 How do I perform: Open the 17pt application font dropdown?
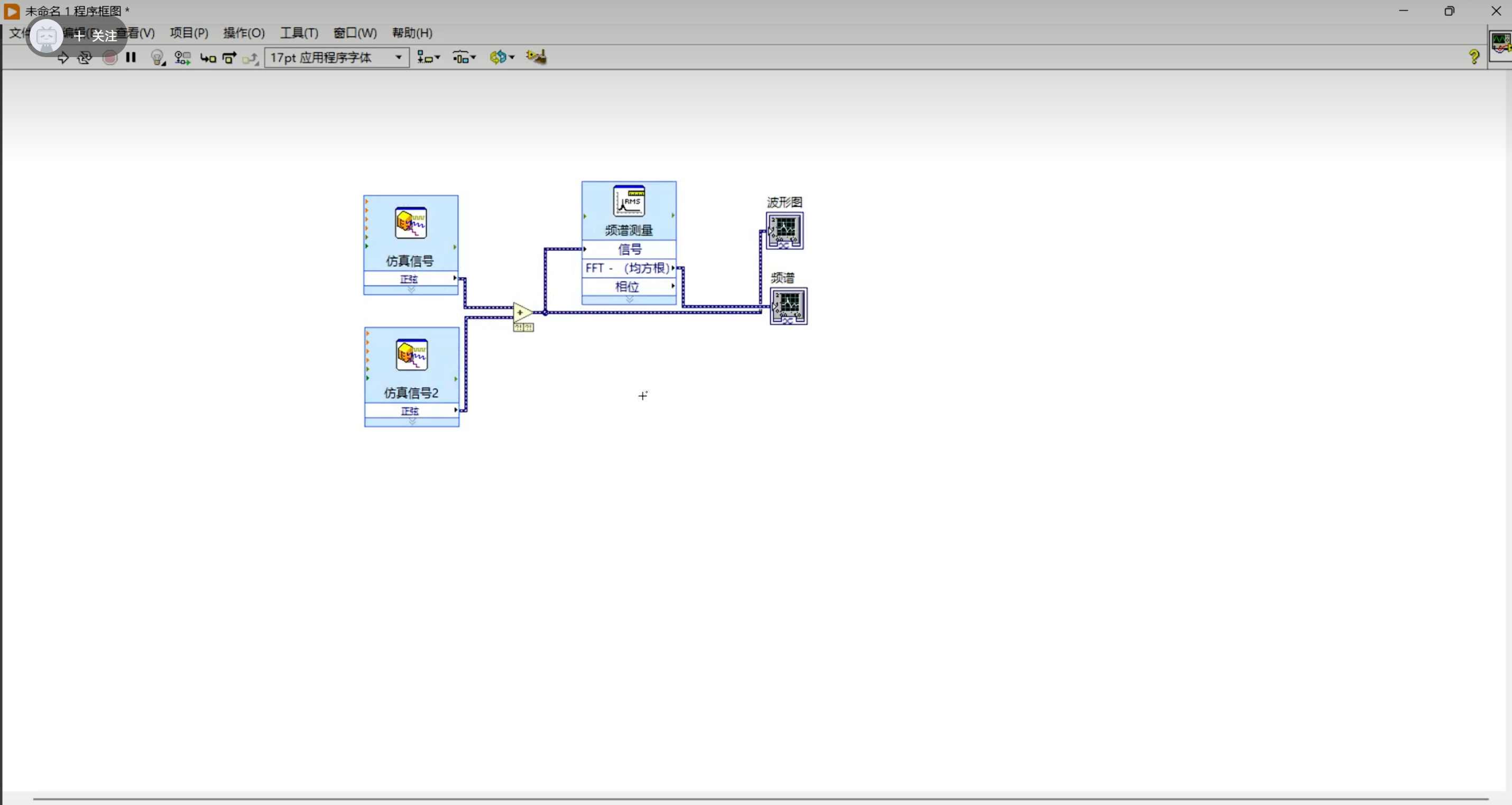pyautogui.click(x=337, y=58)
